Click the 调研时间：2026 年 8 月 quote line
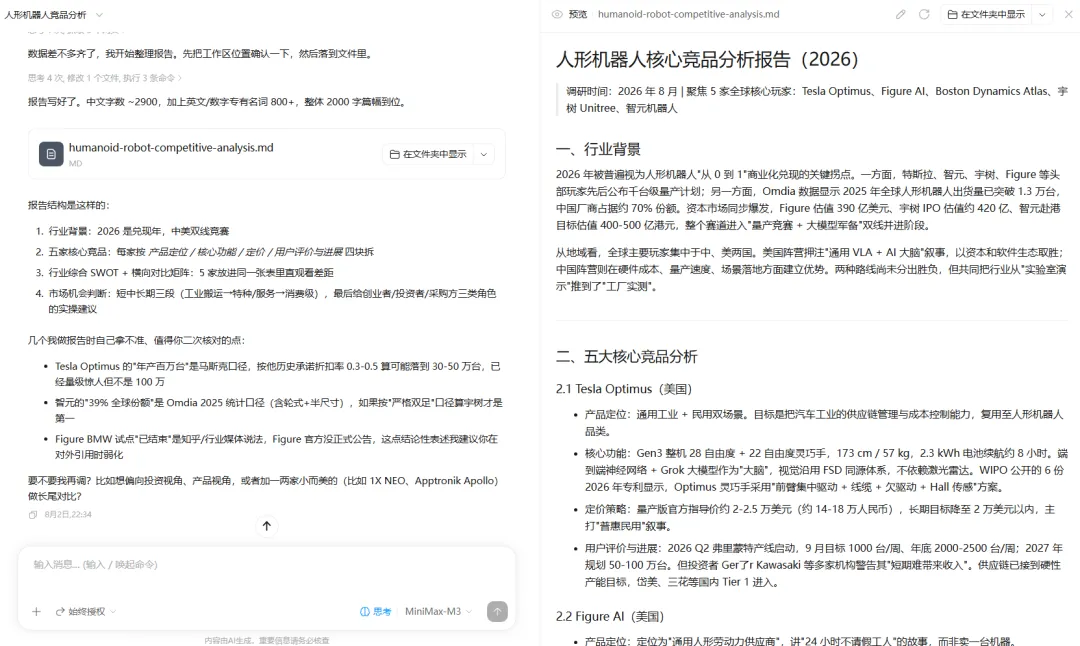1080x646 pixels. click(x=817, y=100)
